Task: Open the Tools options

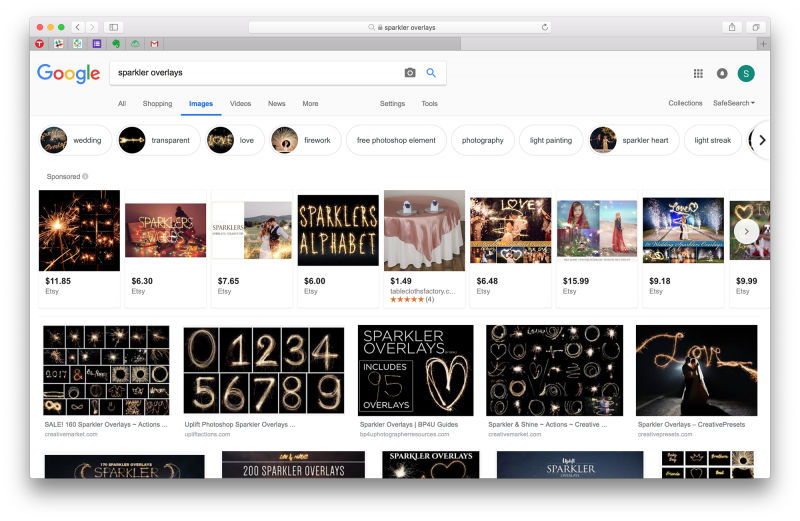Action: pos(429,104)
